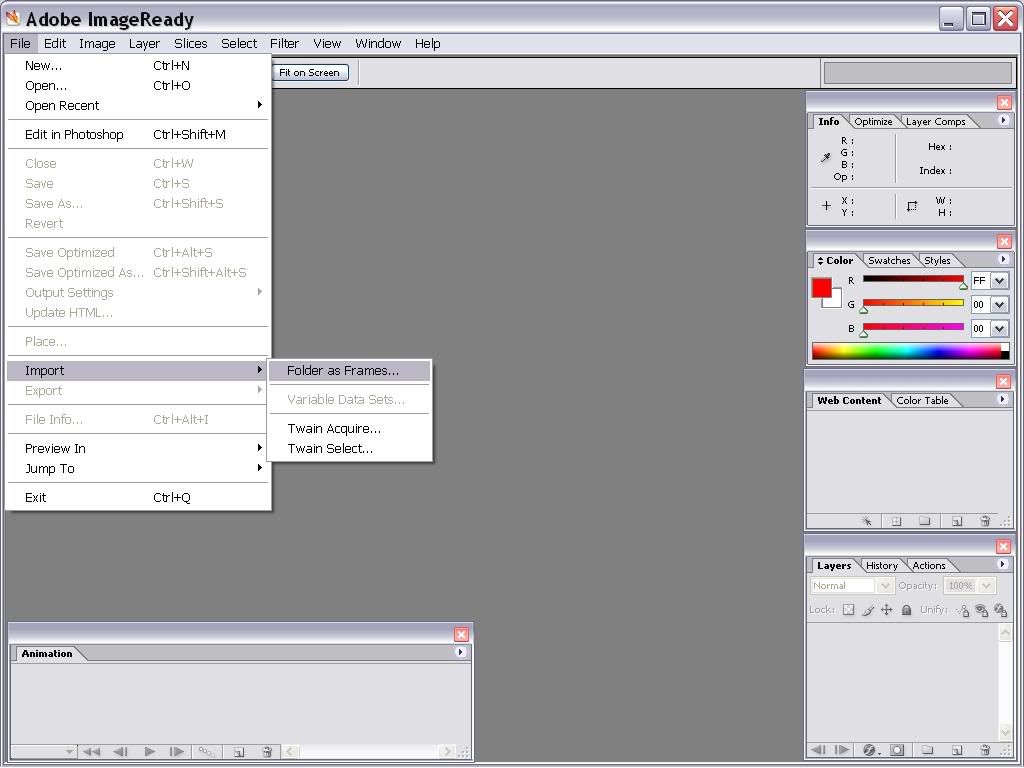Choose Folder as Frames from Import submenu
This screenshot has height=768, width=1024.
coord(342,371)
